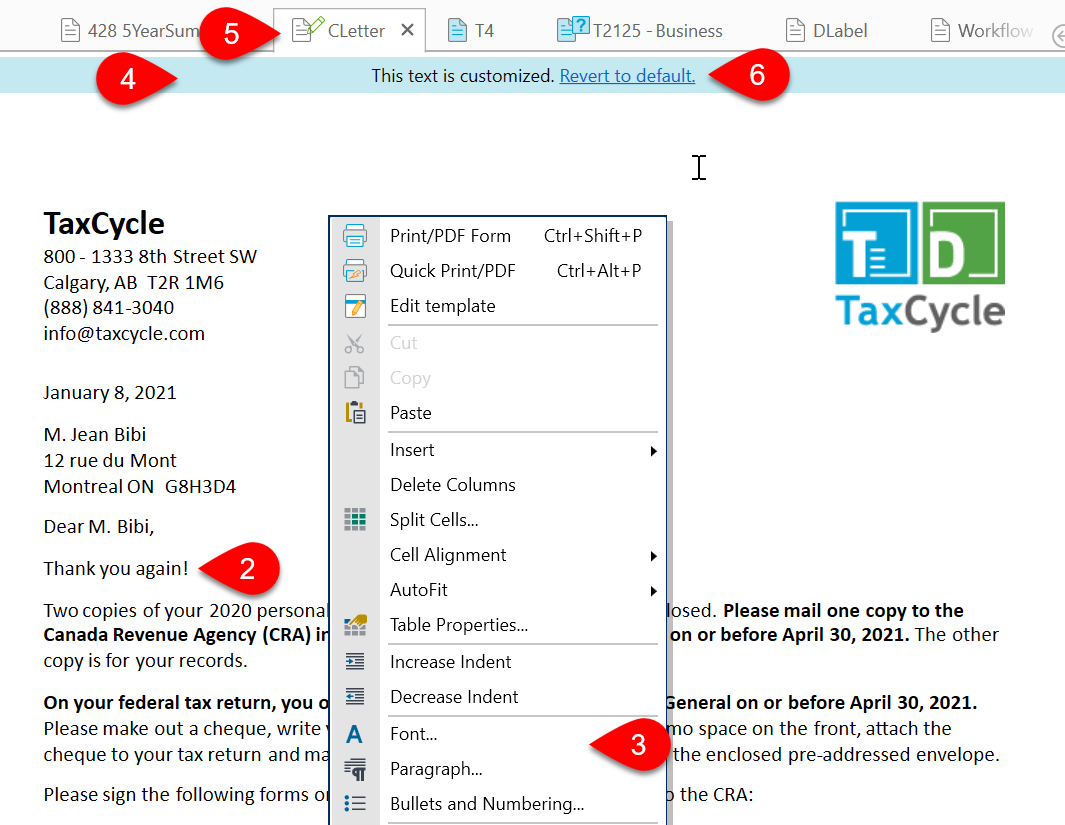The width and height of the screenshot is (1065, 825).
Task: Click the Decrease Indent icon
Action: 355,697
